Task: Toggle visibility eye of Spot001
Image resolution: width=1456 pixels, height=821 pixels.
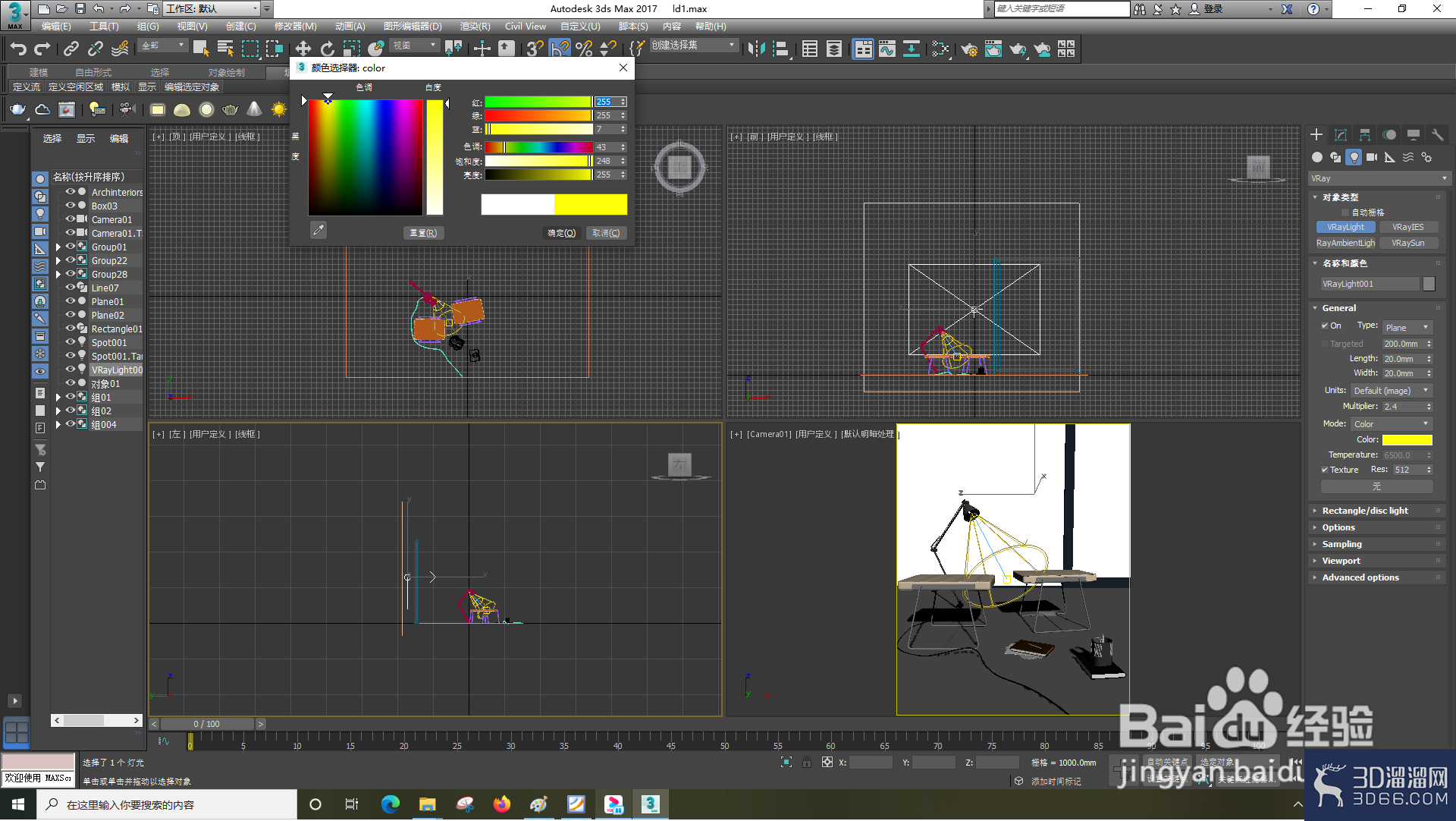Action: pos(71,342)
